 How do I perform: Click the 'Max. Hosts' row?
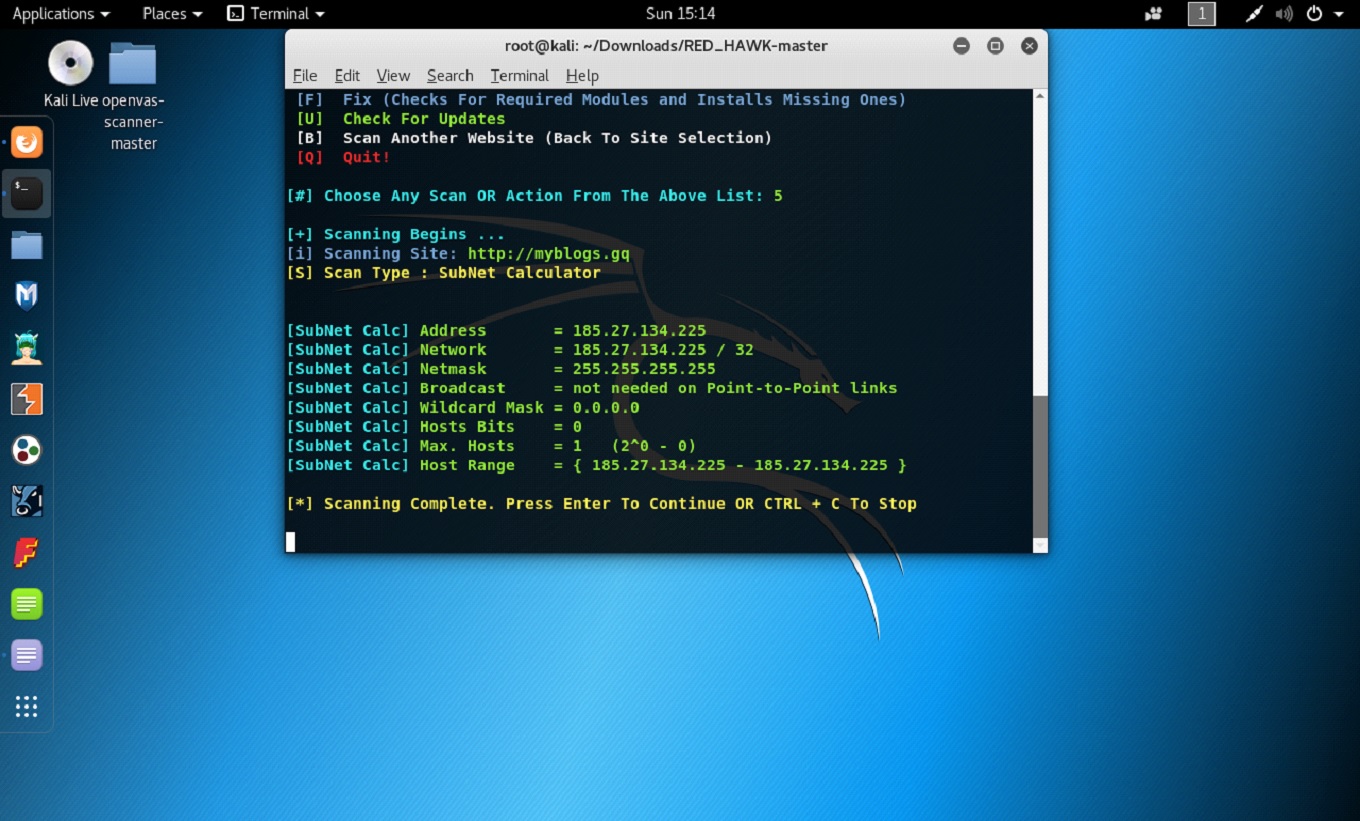[x=491, y=446]
